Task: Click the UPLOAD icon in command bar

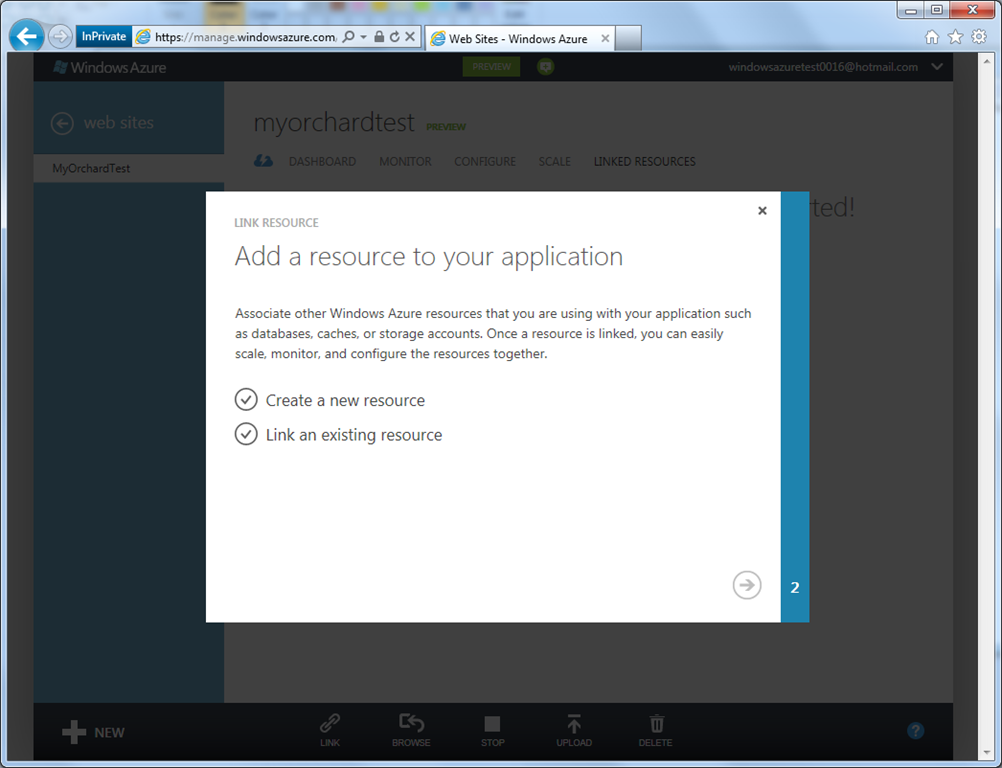Action: tap(574, 724)
